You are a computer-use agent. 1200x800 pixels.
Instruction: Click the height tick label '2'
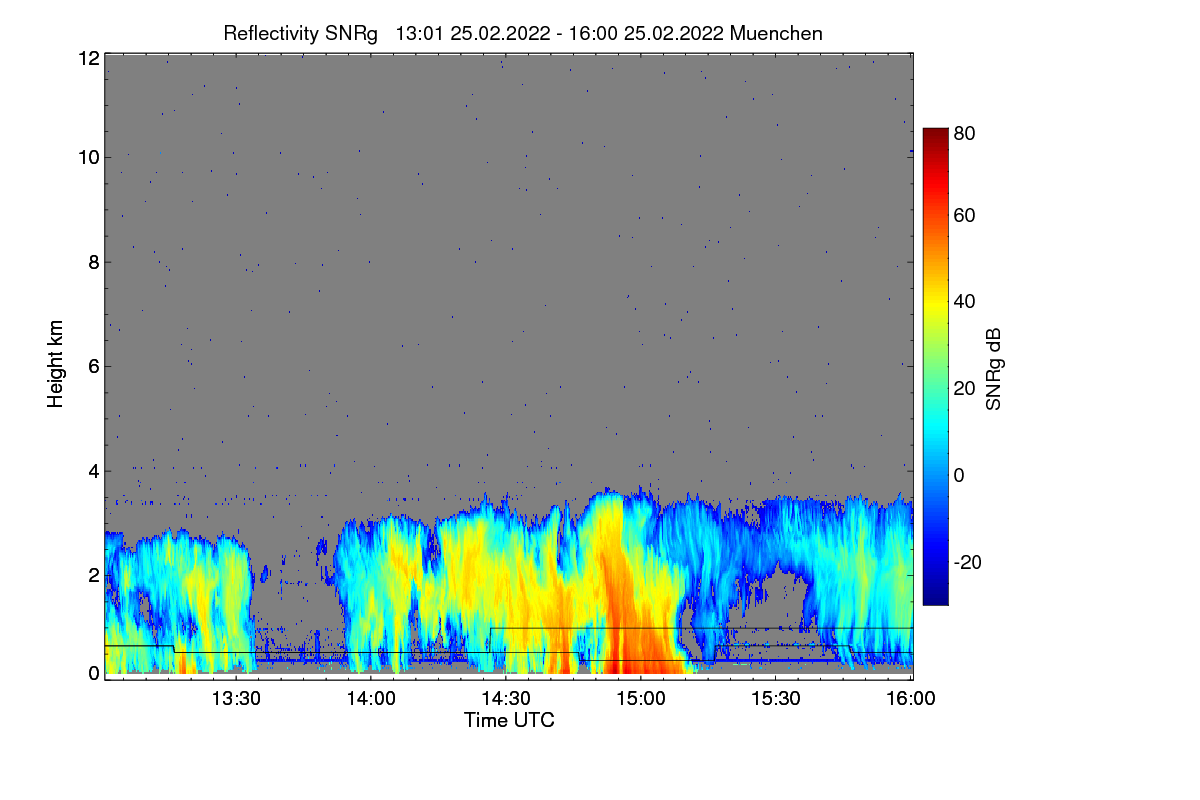coord(93,575)
